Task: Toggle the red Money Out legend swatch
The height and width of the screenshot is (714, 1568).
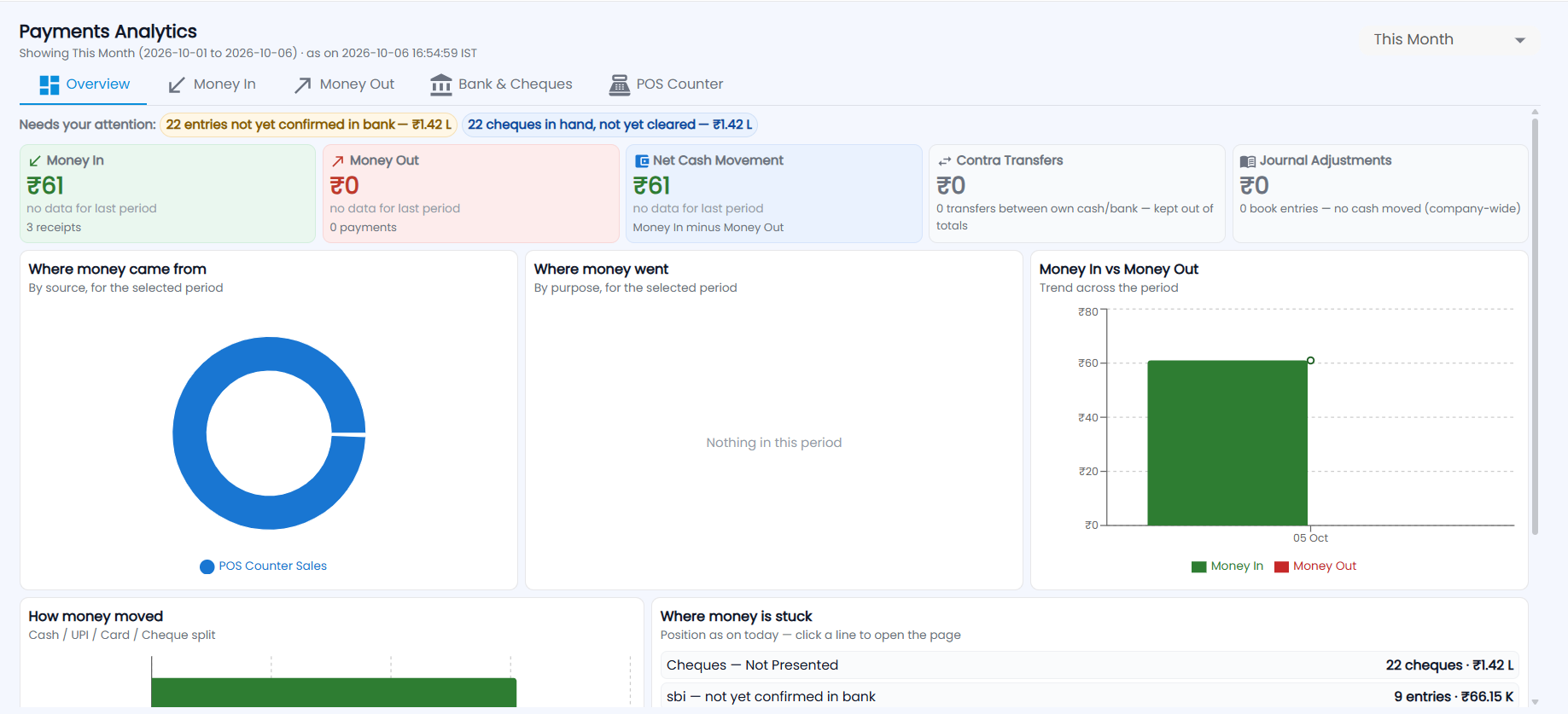Action: [1281, 566]
